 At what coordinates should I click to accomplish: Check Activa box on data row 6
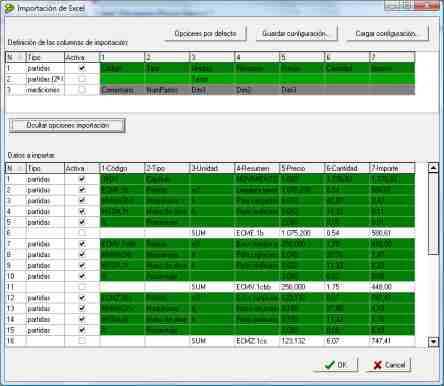click(82, 233)
